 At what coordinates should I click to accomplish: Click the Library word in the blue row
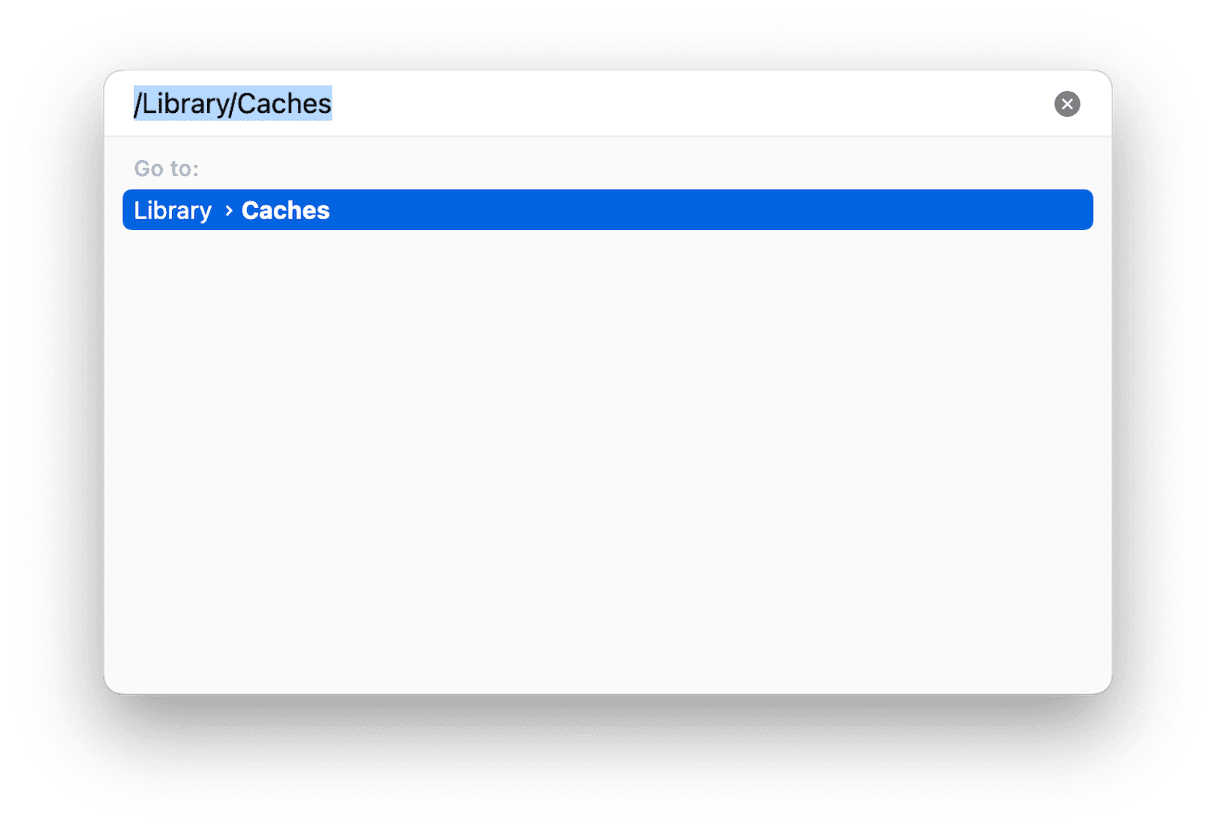173,211
